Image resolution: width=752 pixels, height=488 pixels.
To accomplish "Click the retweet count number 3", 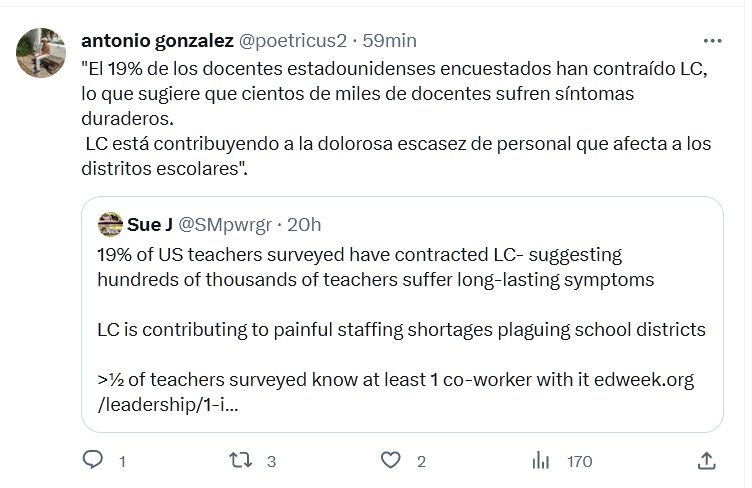I will pos(271,462).
